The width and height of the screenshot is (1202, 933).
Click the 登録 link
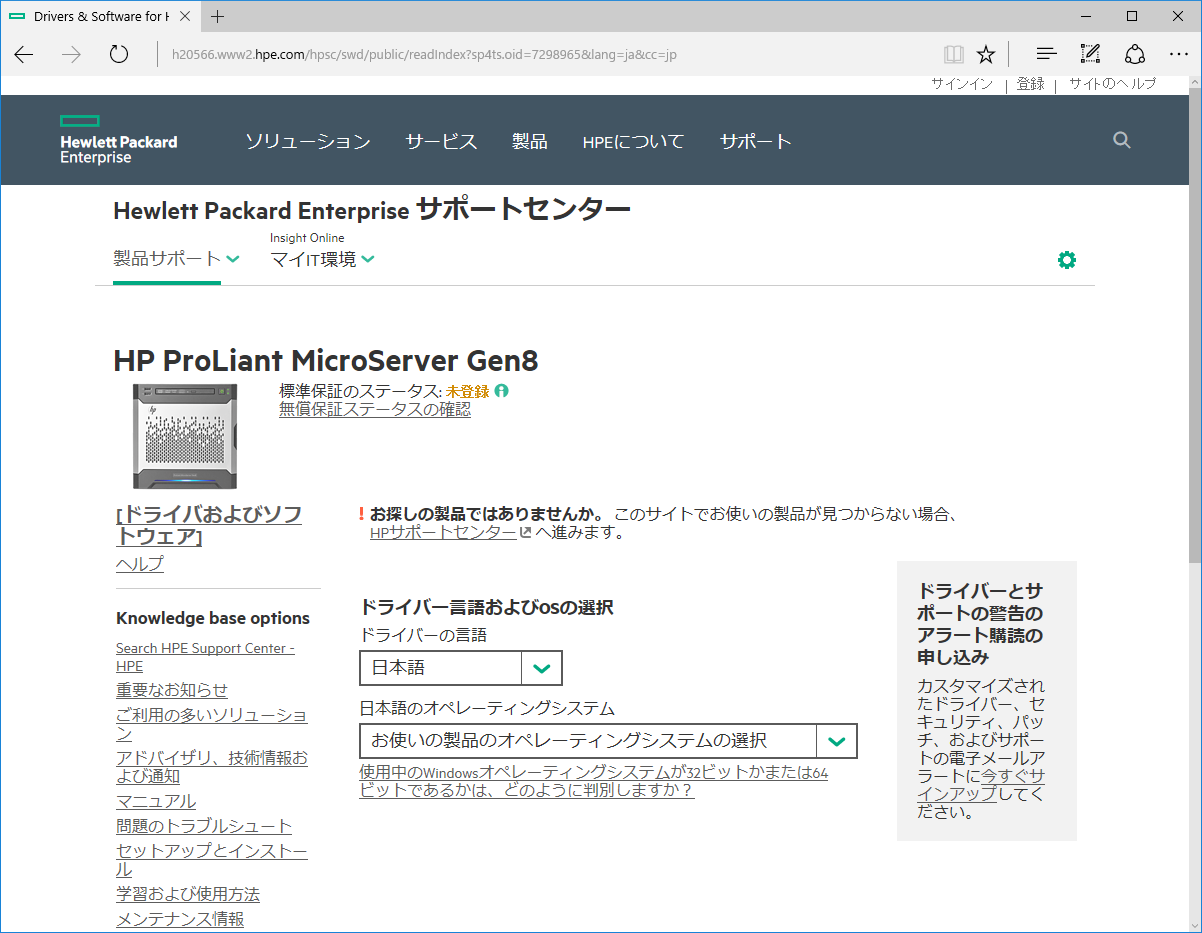click(x=1030, y=84)
